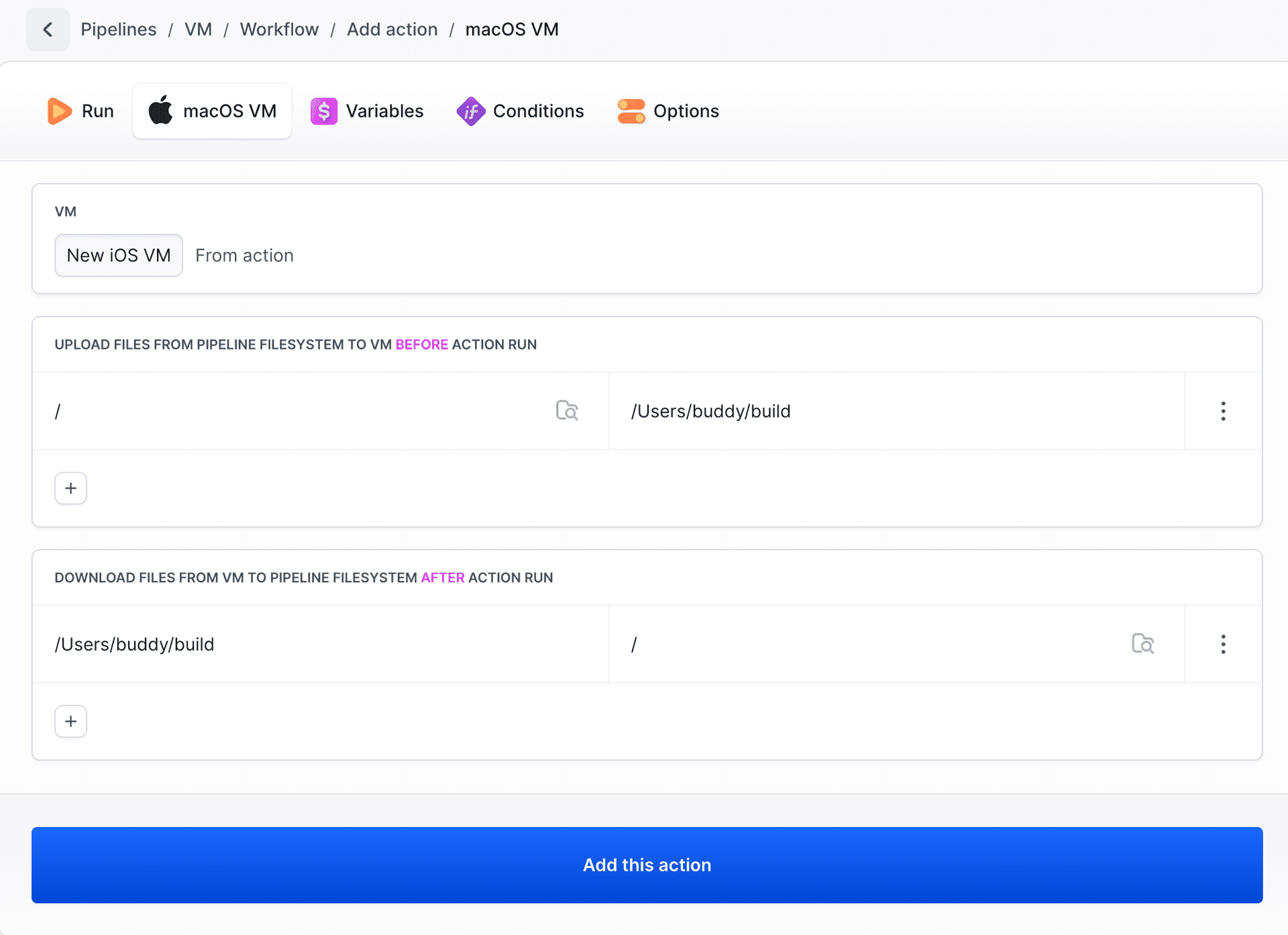This screenshot has width=1288, height=935.
Task: Click the back chevron beside the breadcrumb
Action: coord(48,29)
